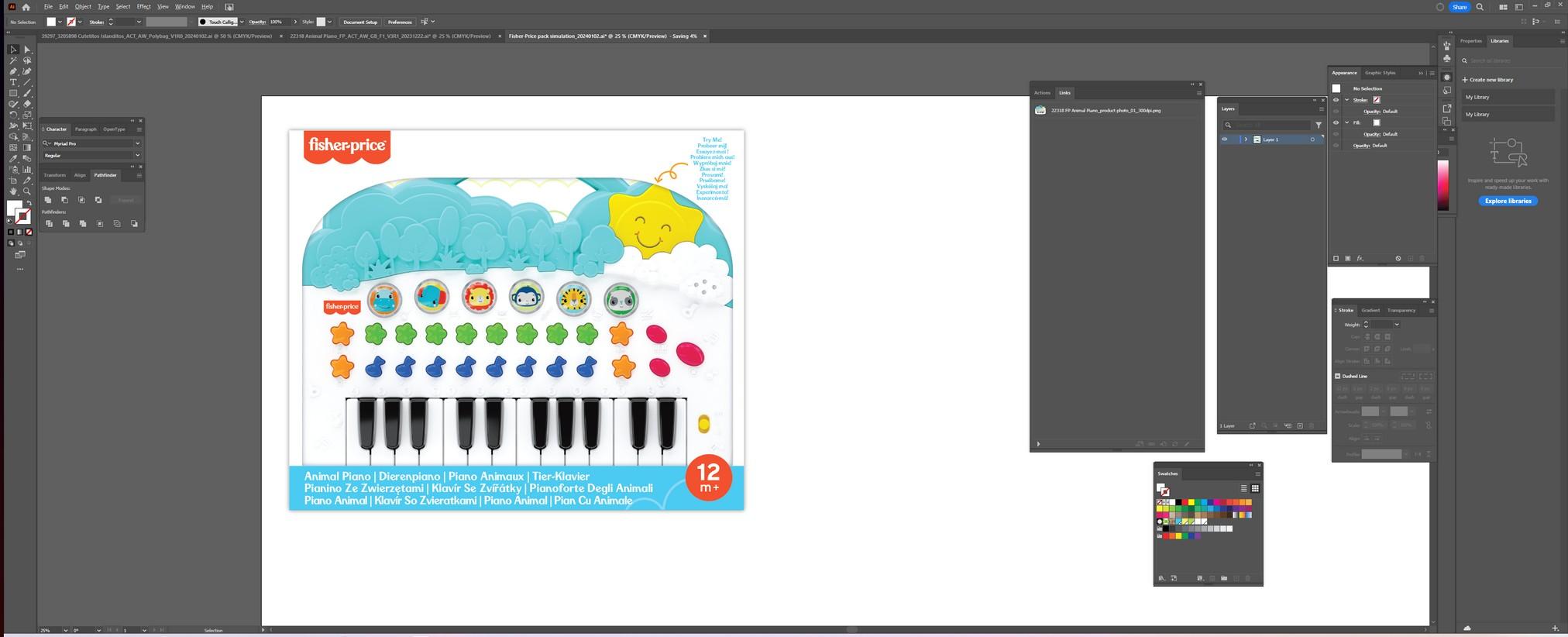Select the Rectangle tool
1568x637 pixels.
(x=13, y=93)
